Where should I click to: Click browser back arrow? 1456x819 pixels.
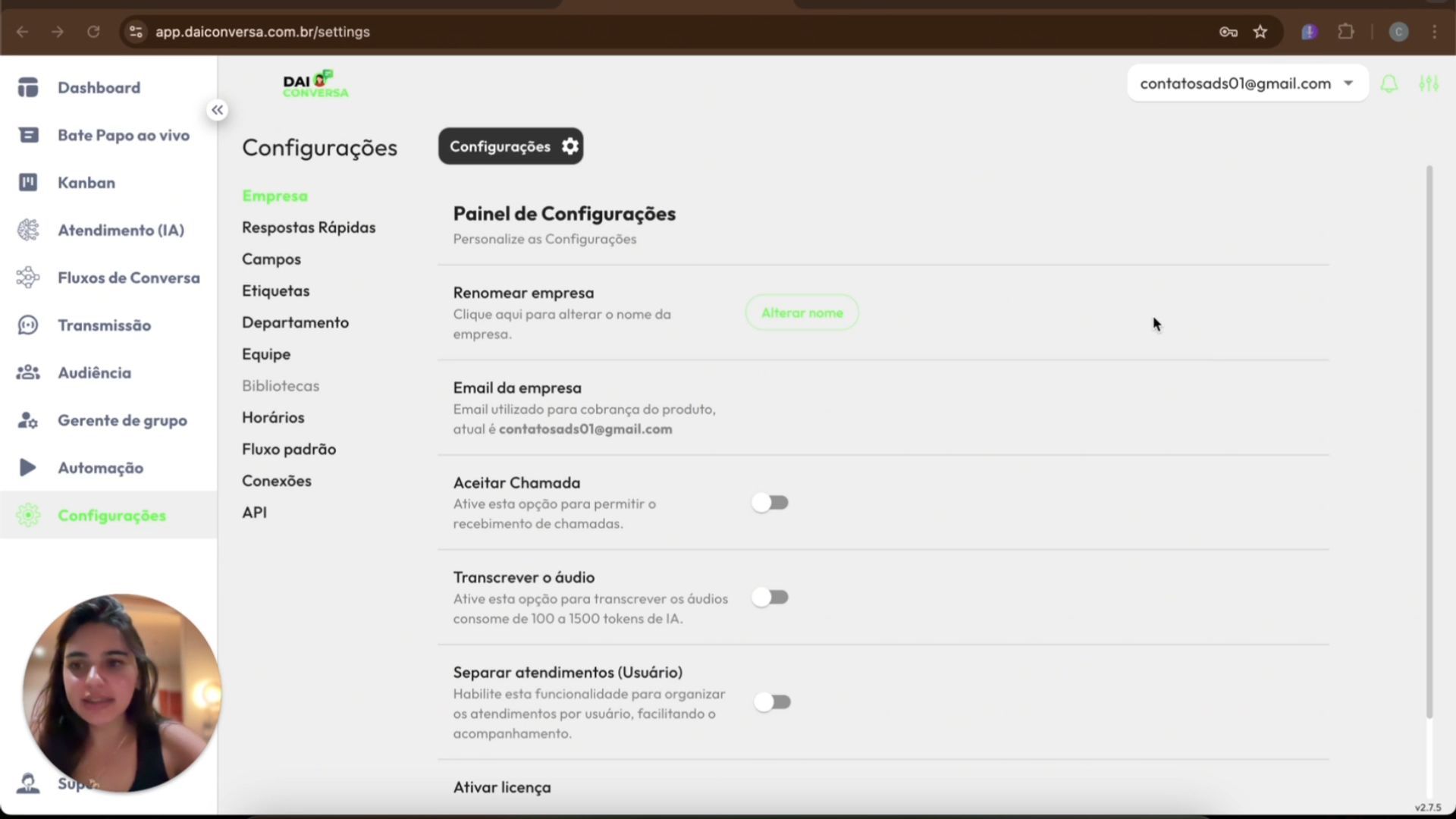(23, 32)
